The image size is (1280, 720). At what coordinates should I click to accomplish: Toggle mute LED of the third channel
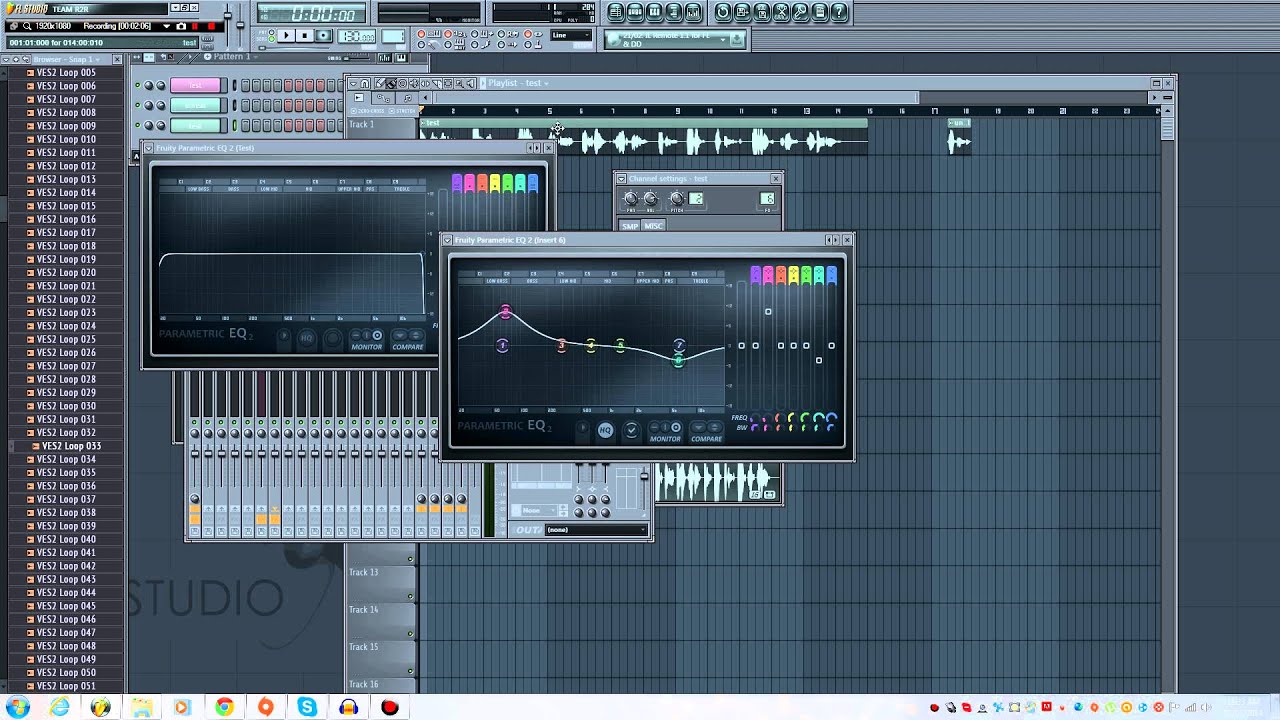tap(138, 125)
